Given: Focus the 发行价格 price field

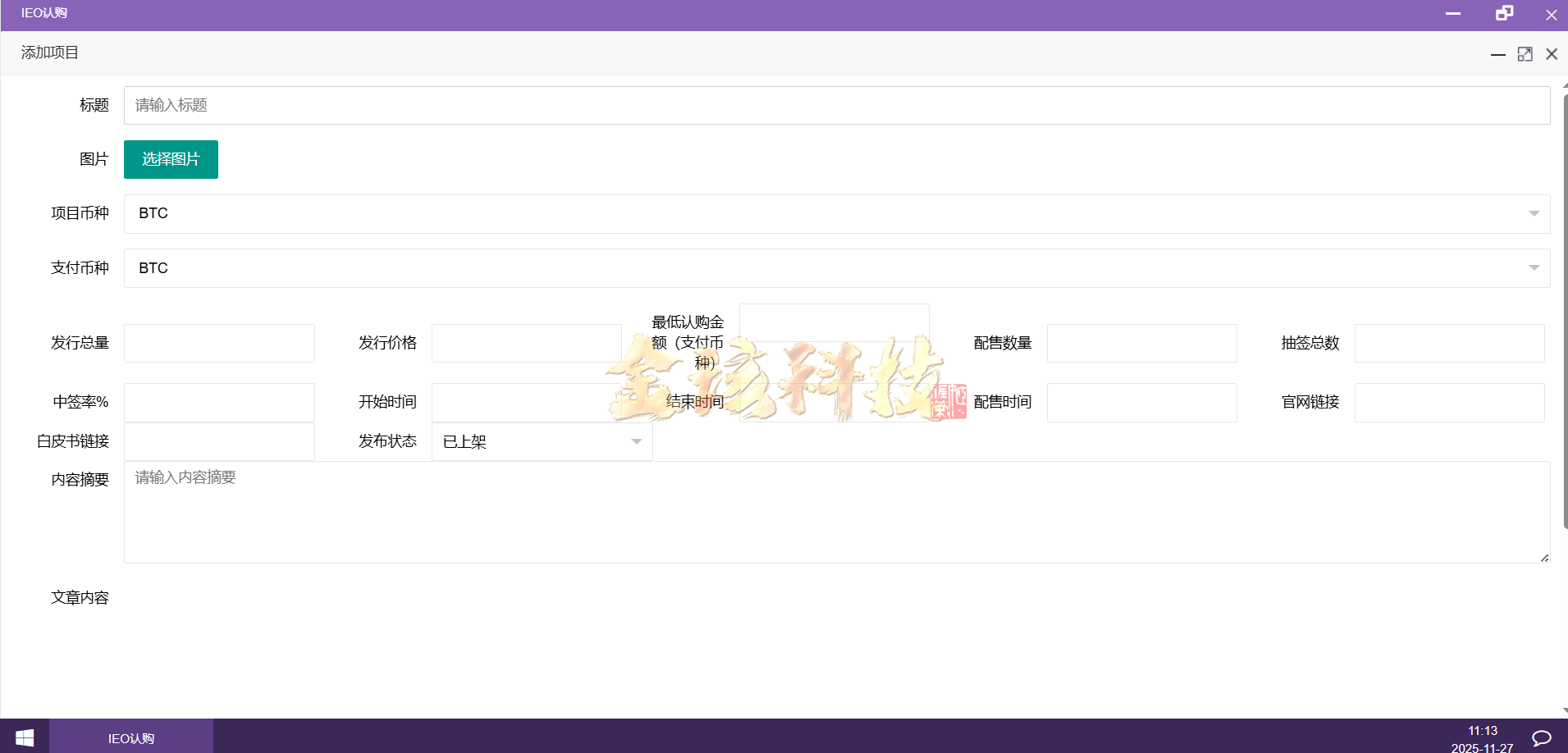Looking at the screenshot, I should [x=527, y=343].
